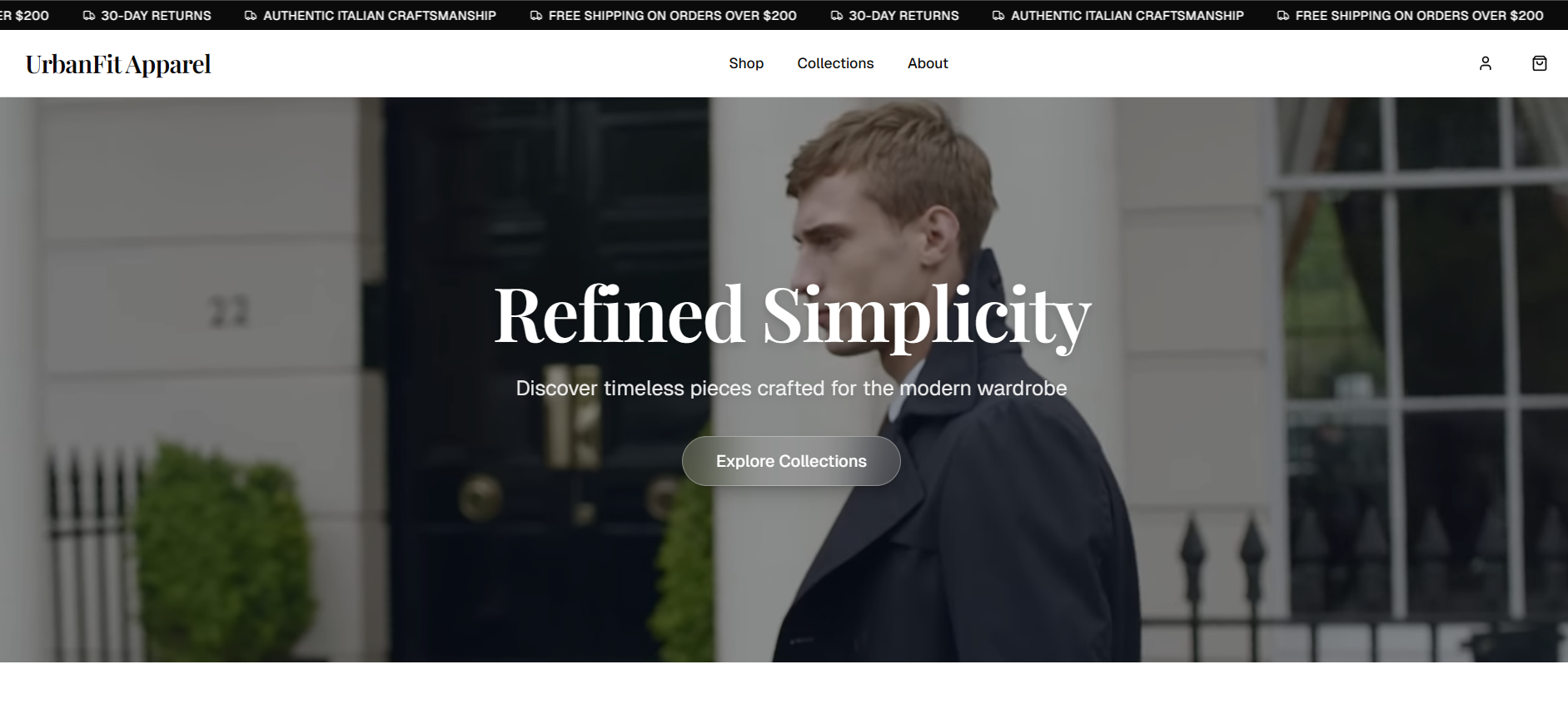Click the Explore Collections button
Screen dimensions: 1568x704
coord(791,461)
